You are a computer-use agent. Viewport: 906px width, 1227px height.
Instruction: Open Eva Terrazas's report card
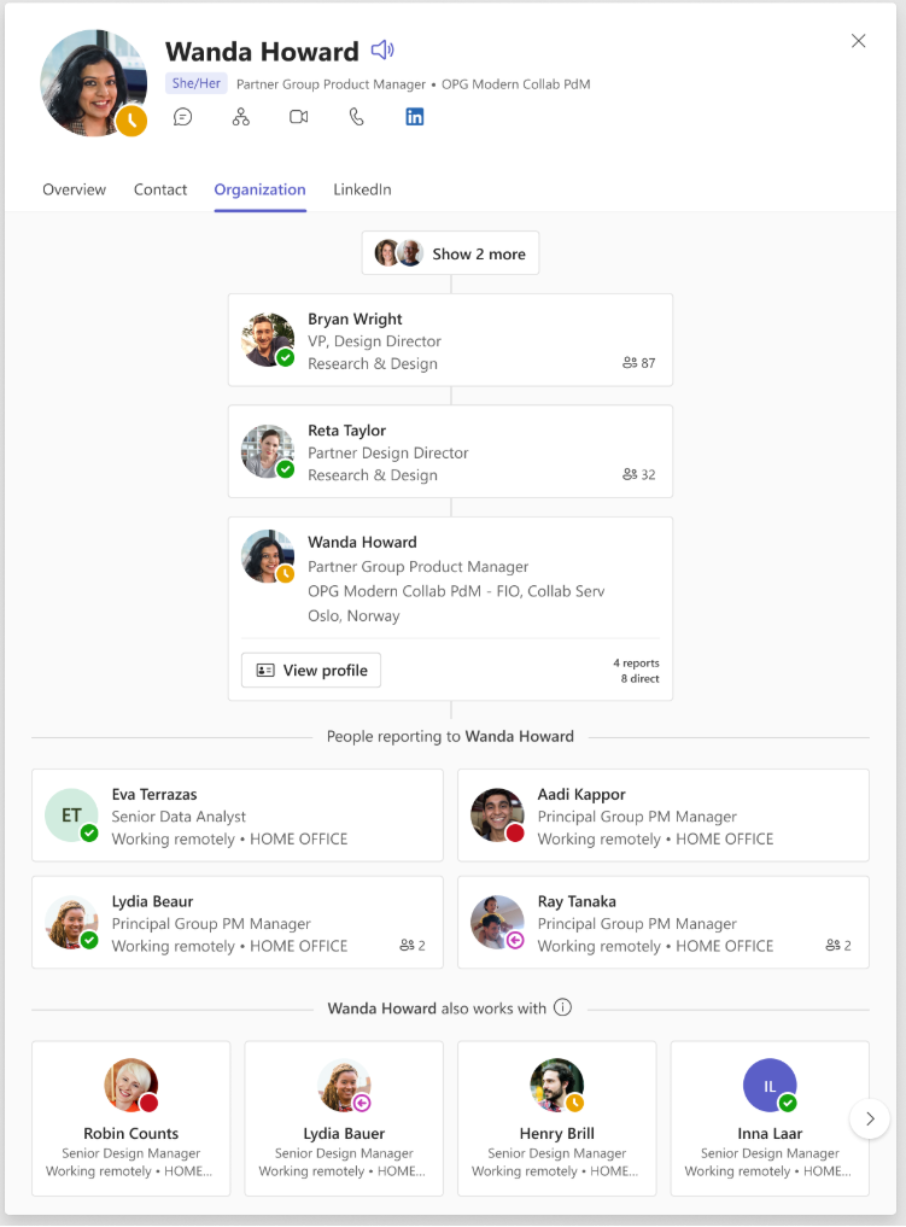click(x=237, y=816)
